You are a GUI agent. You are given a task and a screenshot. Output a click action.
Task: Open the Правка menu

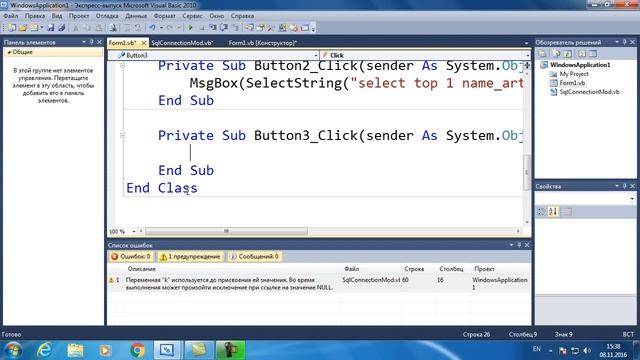click(35, 16)
